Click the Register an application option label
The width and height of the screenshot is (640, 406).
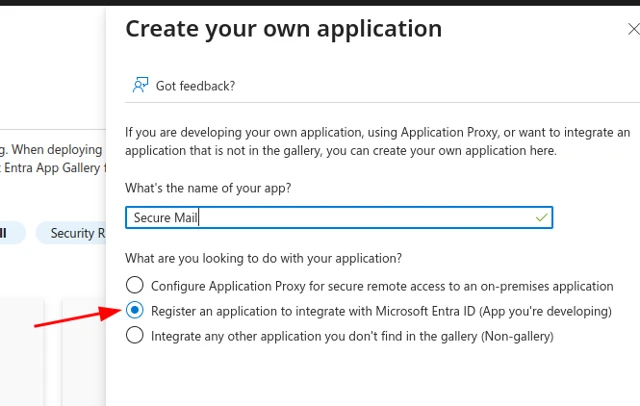(381, 311)
